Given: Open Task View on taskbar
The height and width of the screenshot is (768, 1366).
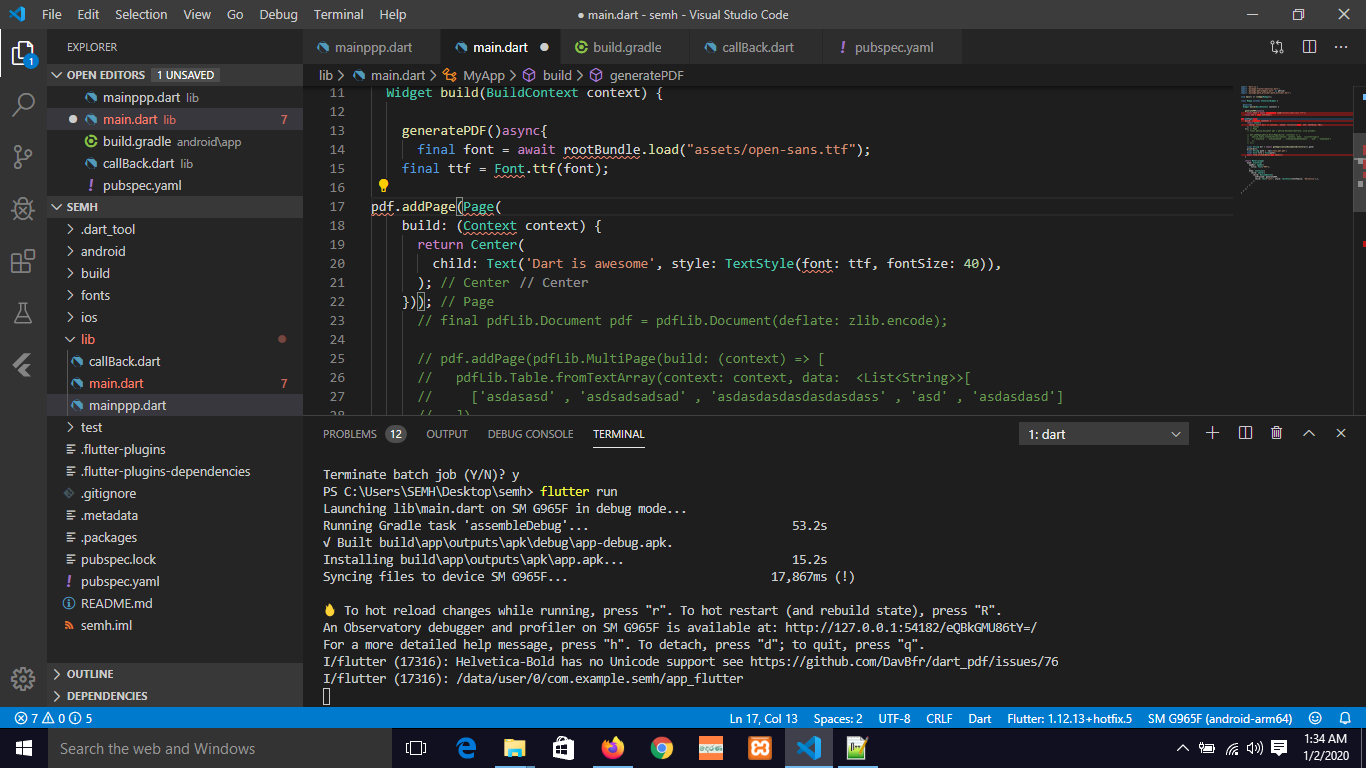Looking at the screenshot, I should click(416, 748).
